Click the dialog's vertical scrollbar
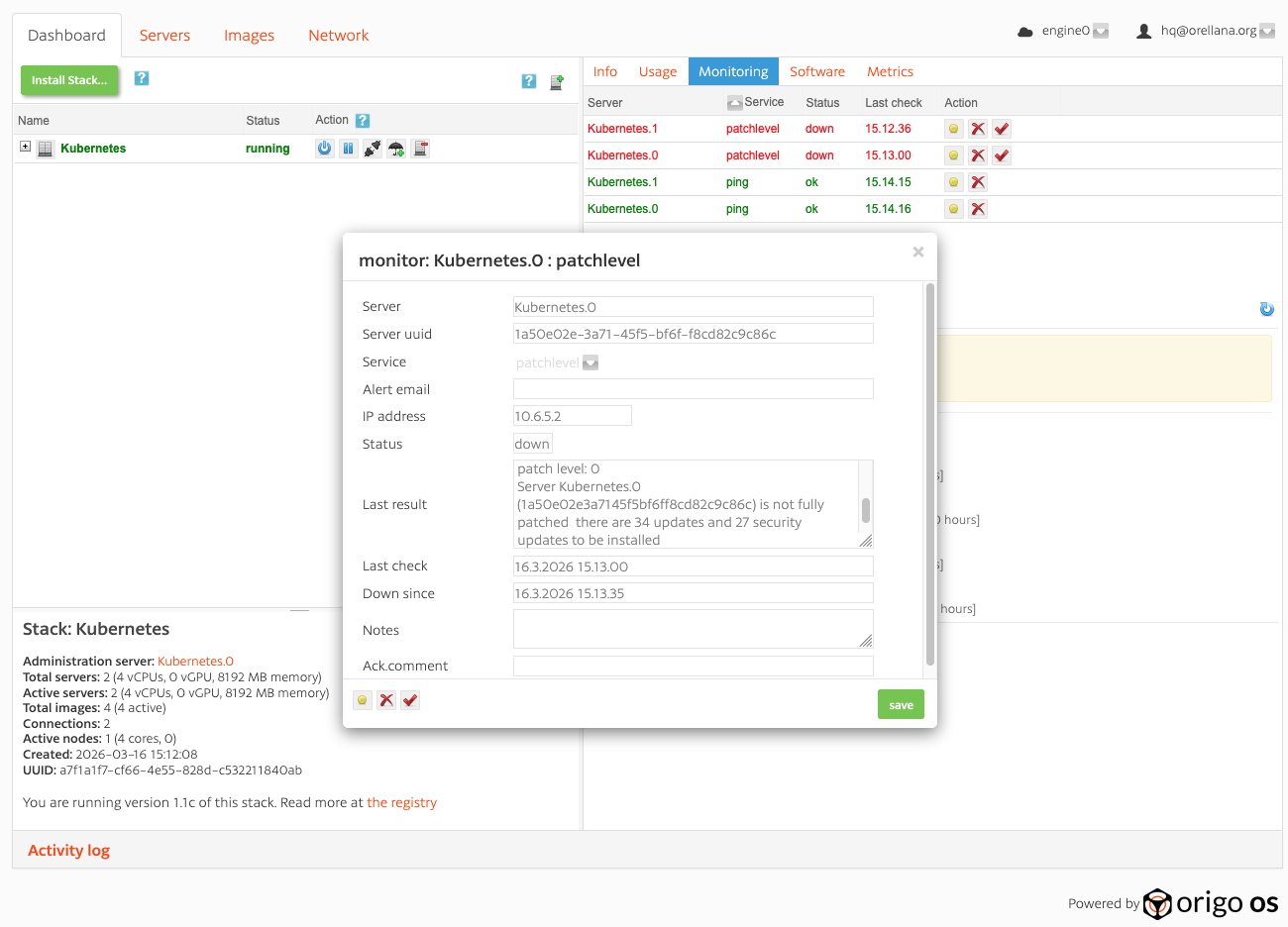The image size is (1288, 927). click(x=929, y=475)
